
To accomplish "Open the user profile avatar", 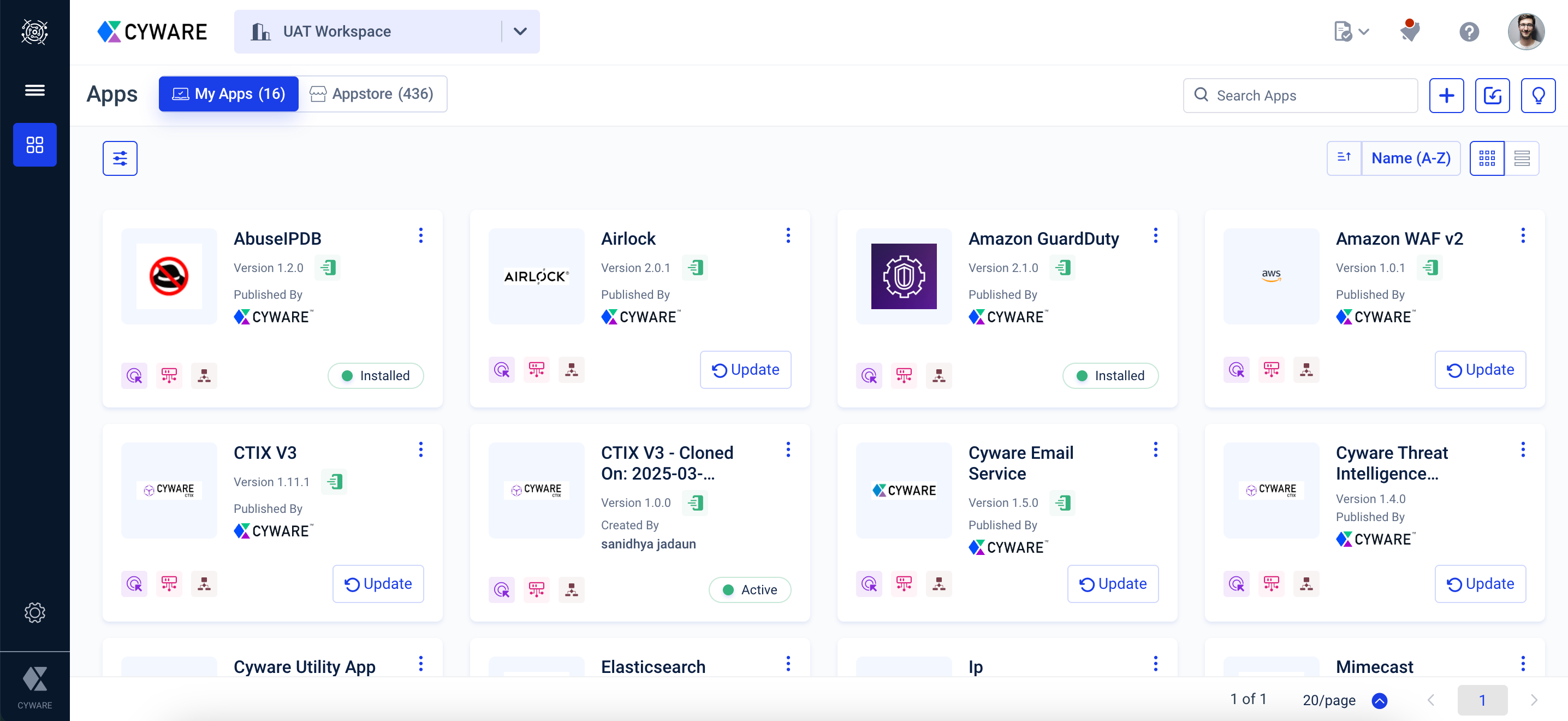I will [x=1525, y=32].
